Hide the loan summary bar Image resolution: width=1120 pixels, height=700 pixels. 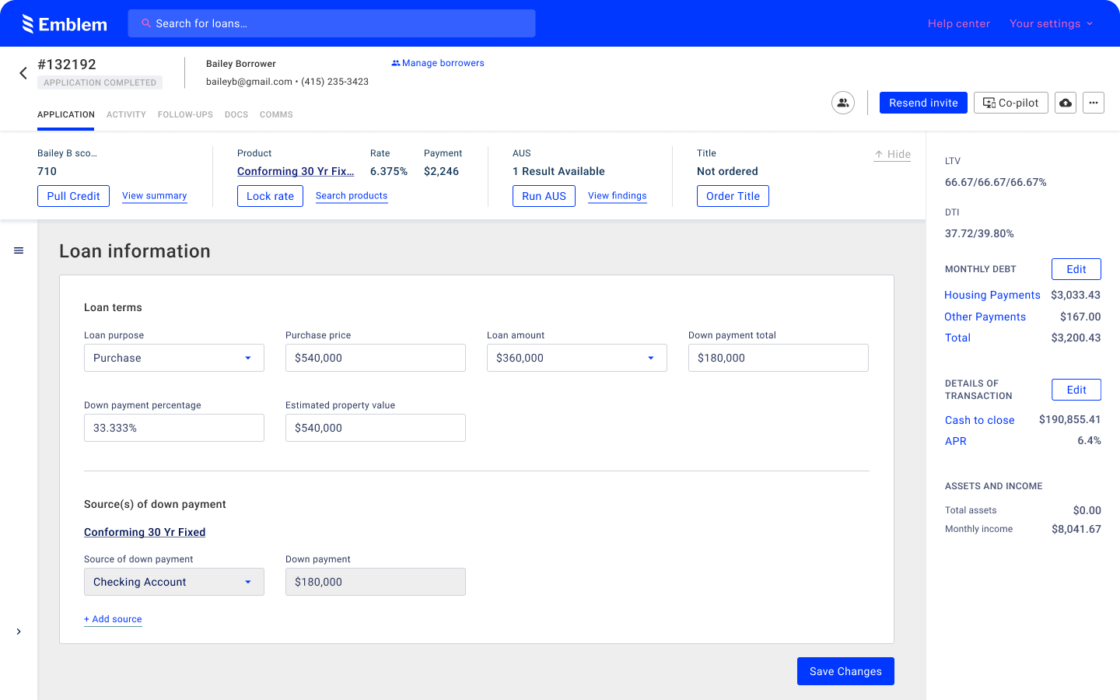[891, 154]
